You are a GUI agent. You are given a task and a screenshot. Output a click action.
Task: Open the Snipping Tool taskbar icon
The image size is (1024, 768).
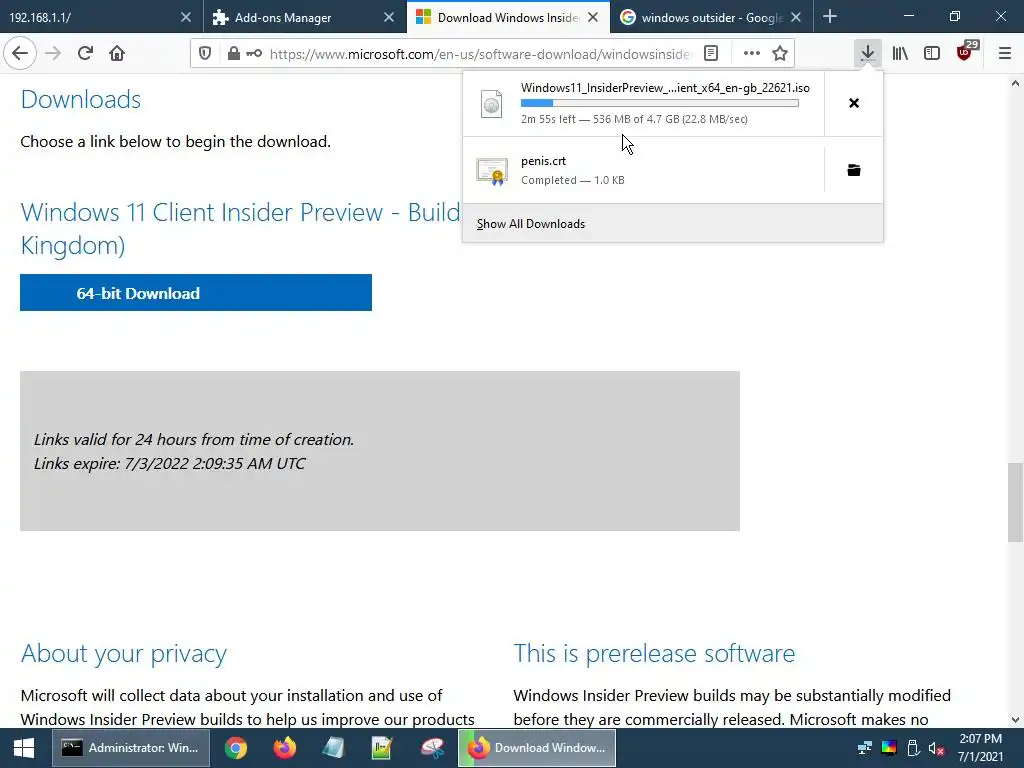[x=432, y=748]
